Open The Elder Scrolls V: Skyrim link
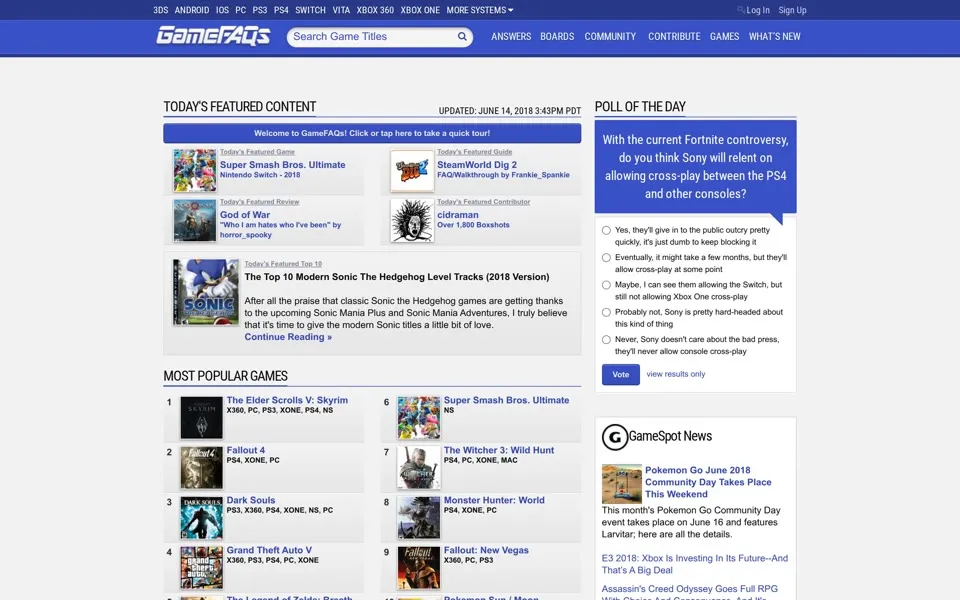This screenshot has width=960, height=600. [287, 400]
